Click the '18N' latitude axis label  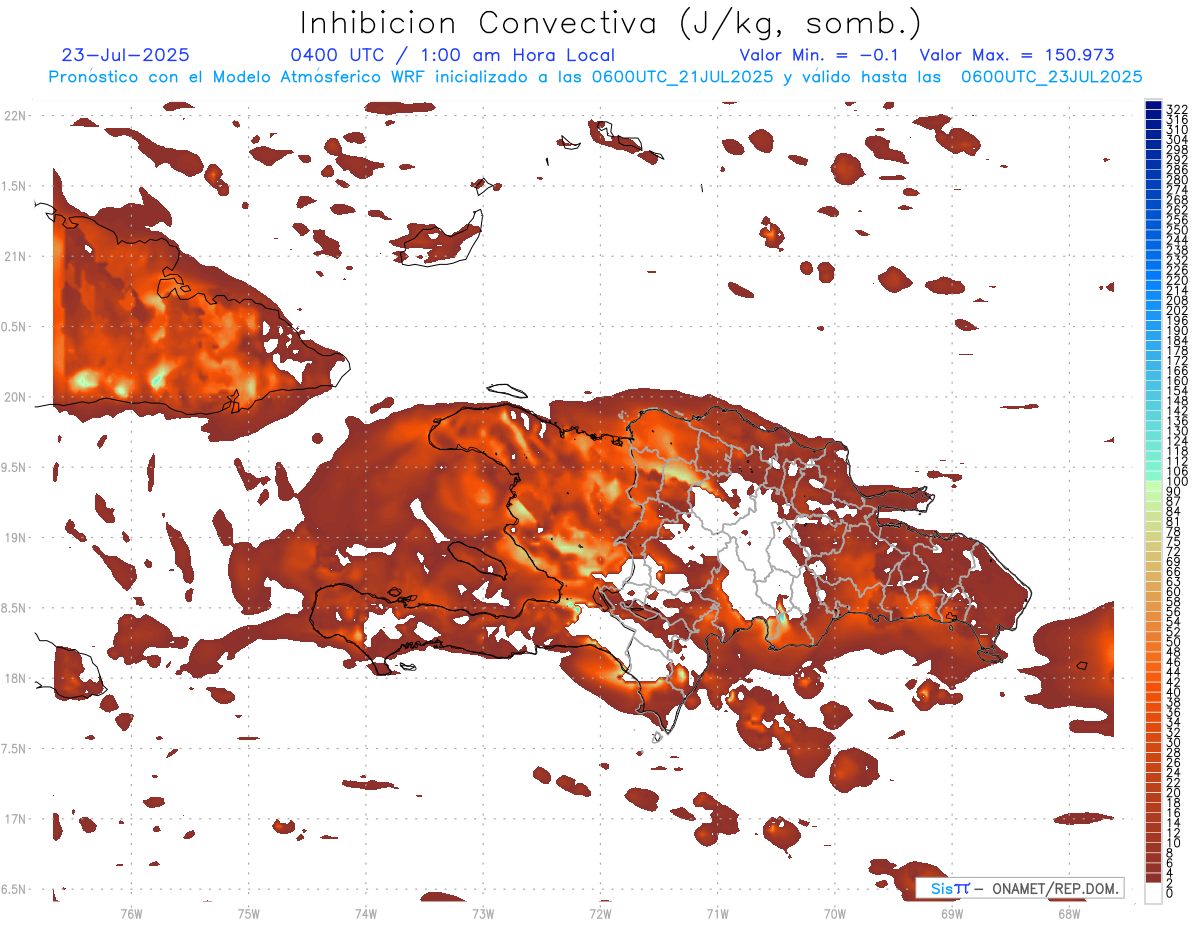point(15,679)
